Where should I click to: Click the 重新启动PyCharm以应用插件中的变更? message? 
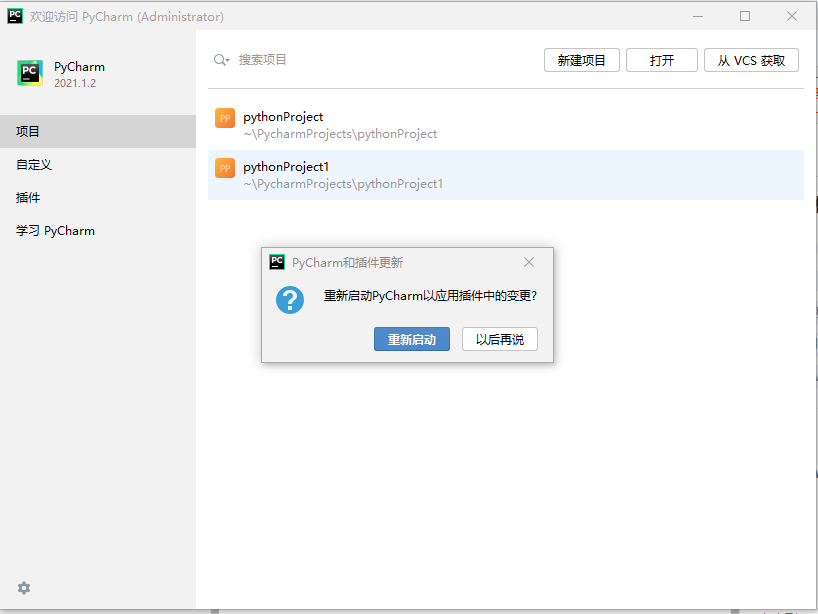tap(430, 296)
